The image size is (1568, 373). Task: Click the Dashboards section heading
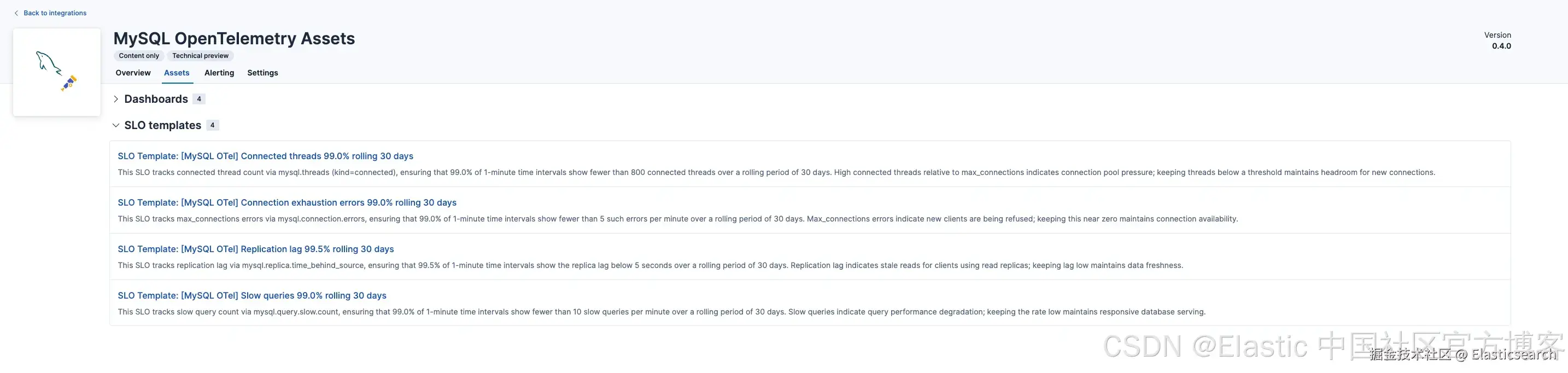(x=156, y=99)
